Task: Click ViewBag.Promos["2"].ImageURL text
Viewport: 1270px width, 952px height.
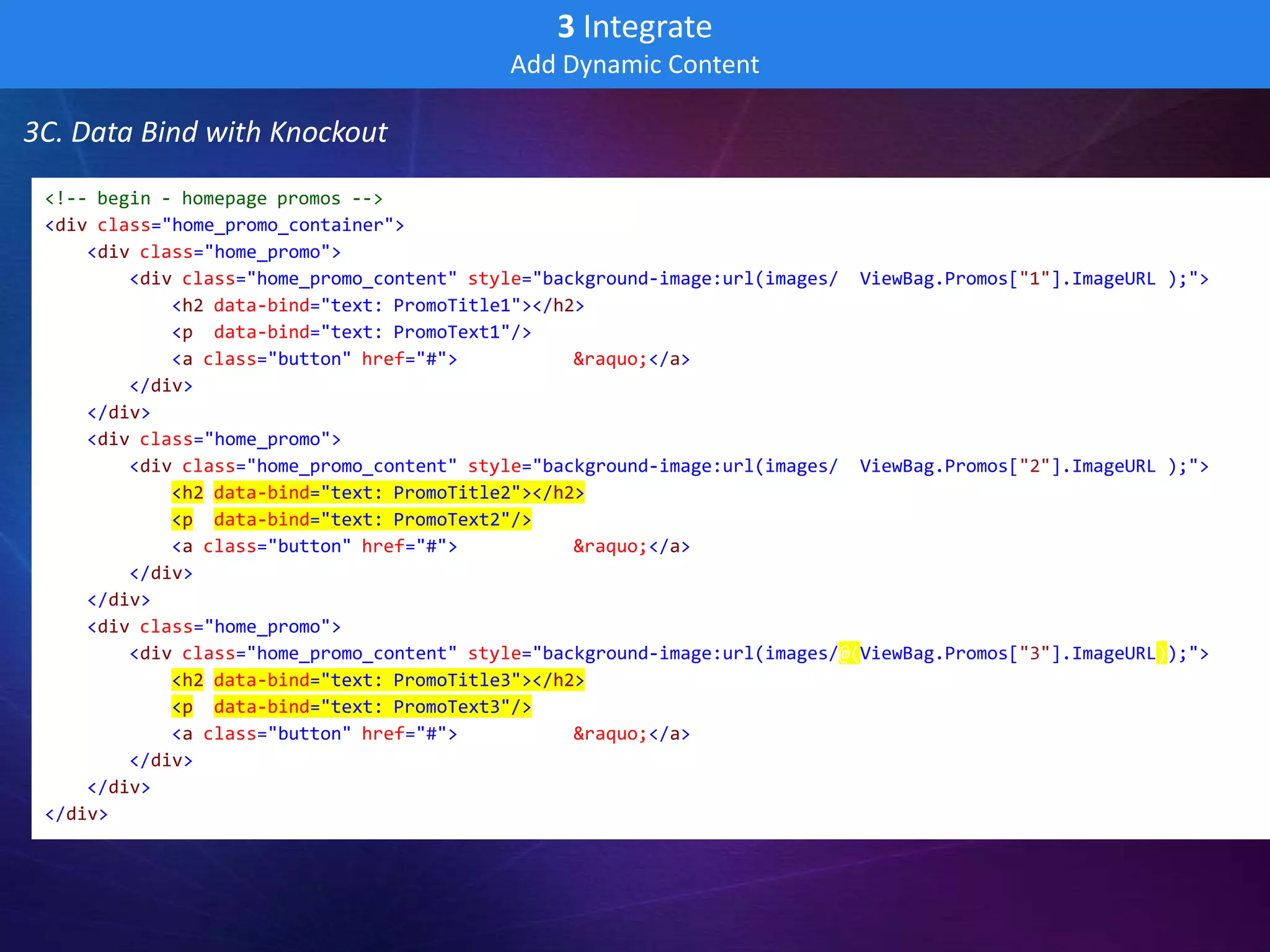Action: (x=1008, y=466)
